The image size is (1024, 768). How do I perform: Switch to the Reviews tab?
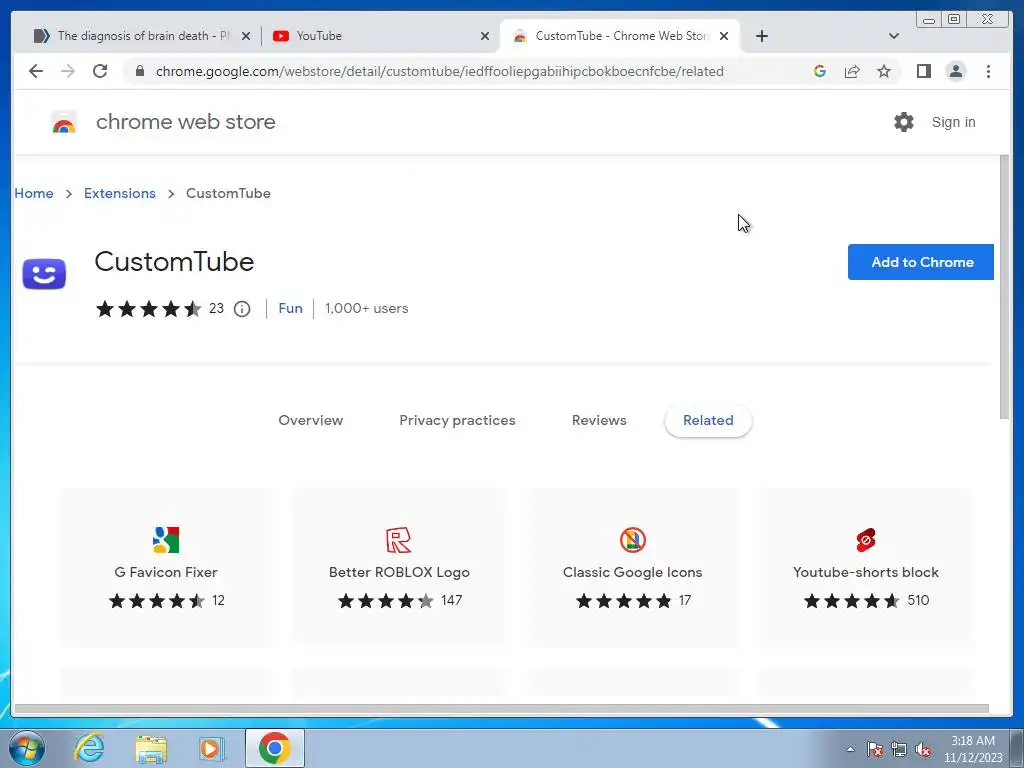coord(599,421)
